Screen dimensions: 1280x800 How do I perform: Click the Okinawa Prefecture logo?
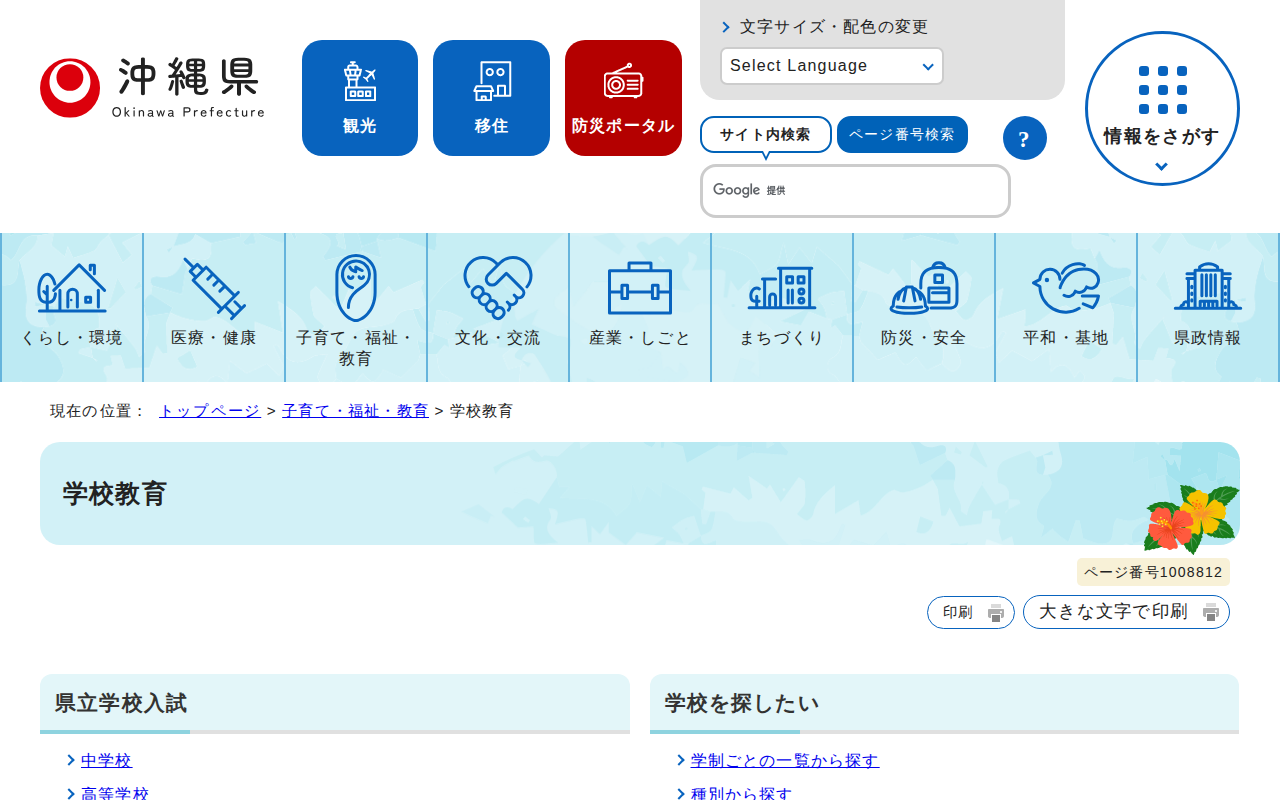(152, 88)
